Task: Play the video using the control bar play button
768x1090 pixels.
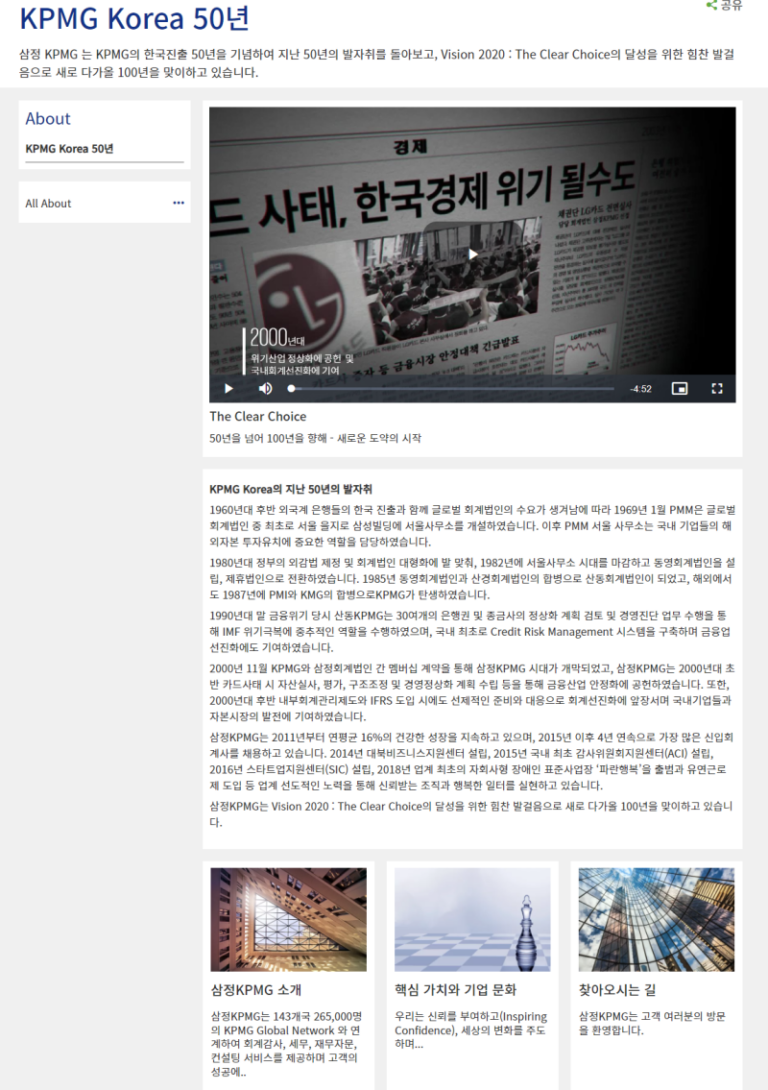Action: coord(229,389)
